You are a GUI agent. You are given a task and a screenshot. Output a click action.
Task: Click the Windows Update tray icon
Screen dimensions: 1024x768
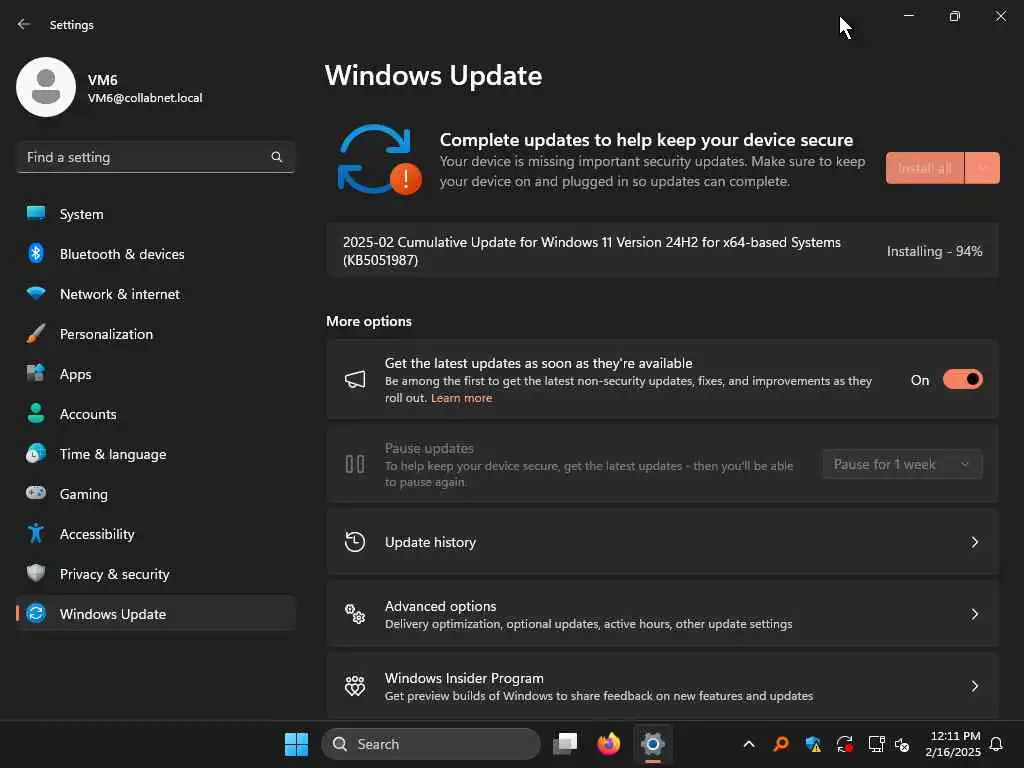click(844, 744)
